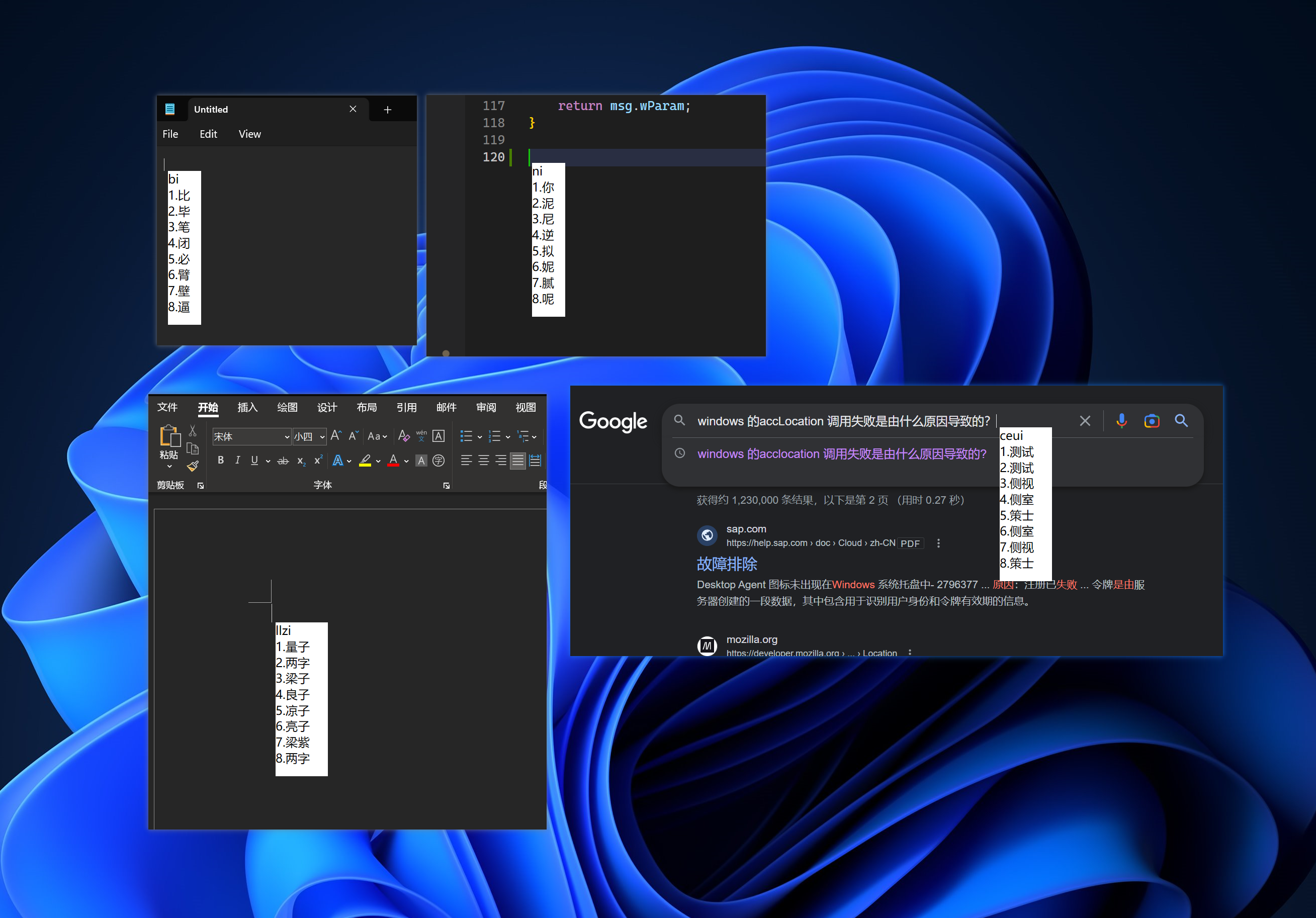This screenshot has height=918, width=1316.
Task: Click the Strikethrough text icon
Action: click(x=283, y=461)
